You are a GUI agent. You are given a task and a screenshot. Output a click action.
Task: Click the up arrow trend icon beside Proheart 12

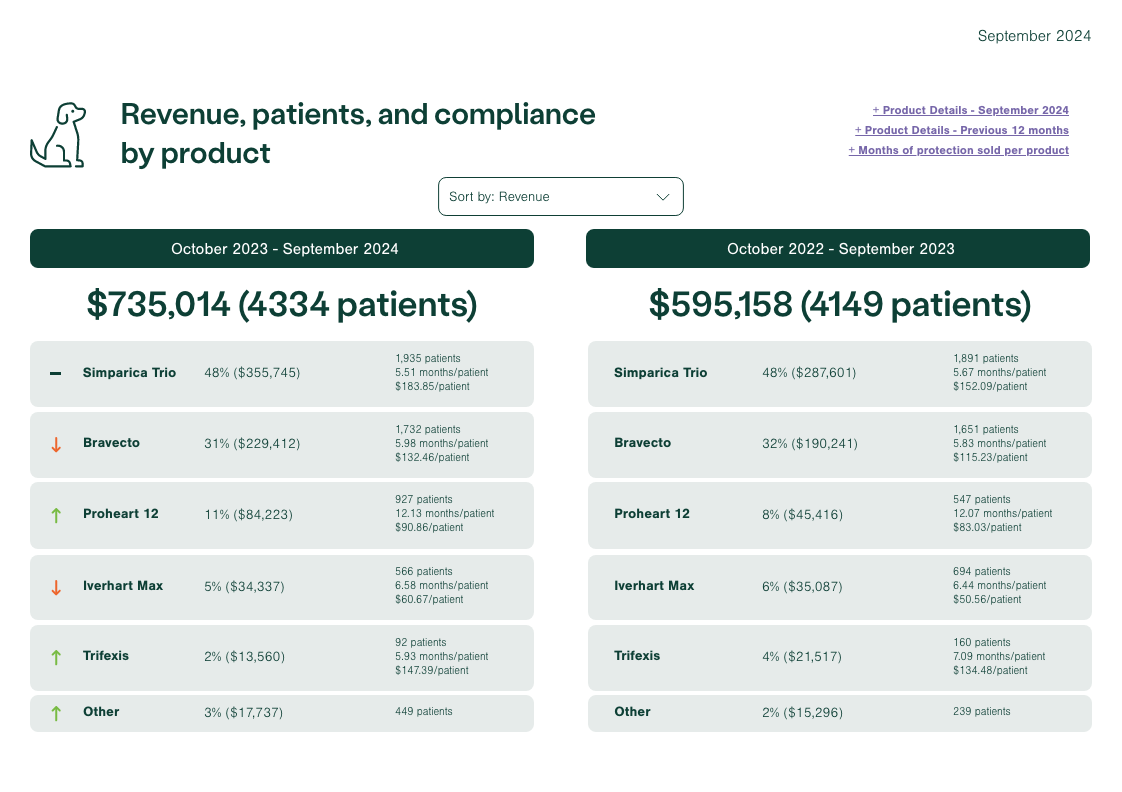(x=56, y=515)
